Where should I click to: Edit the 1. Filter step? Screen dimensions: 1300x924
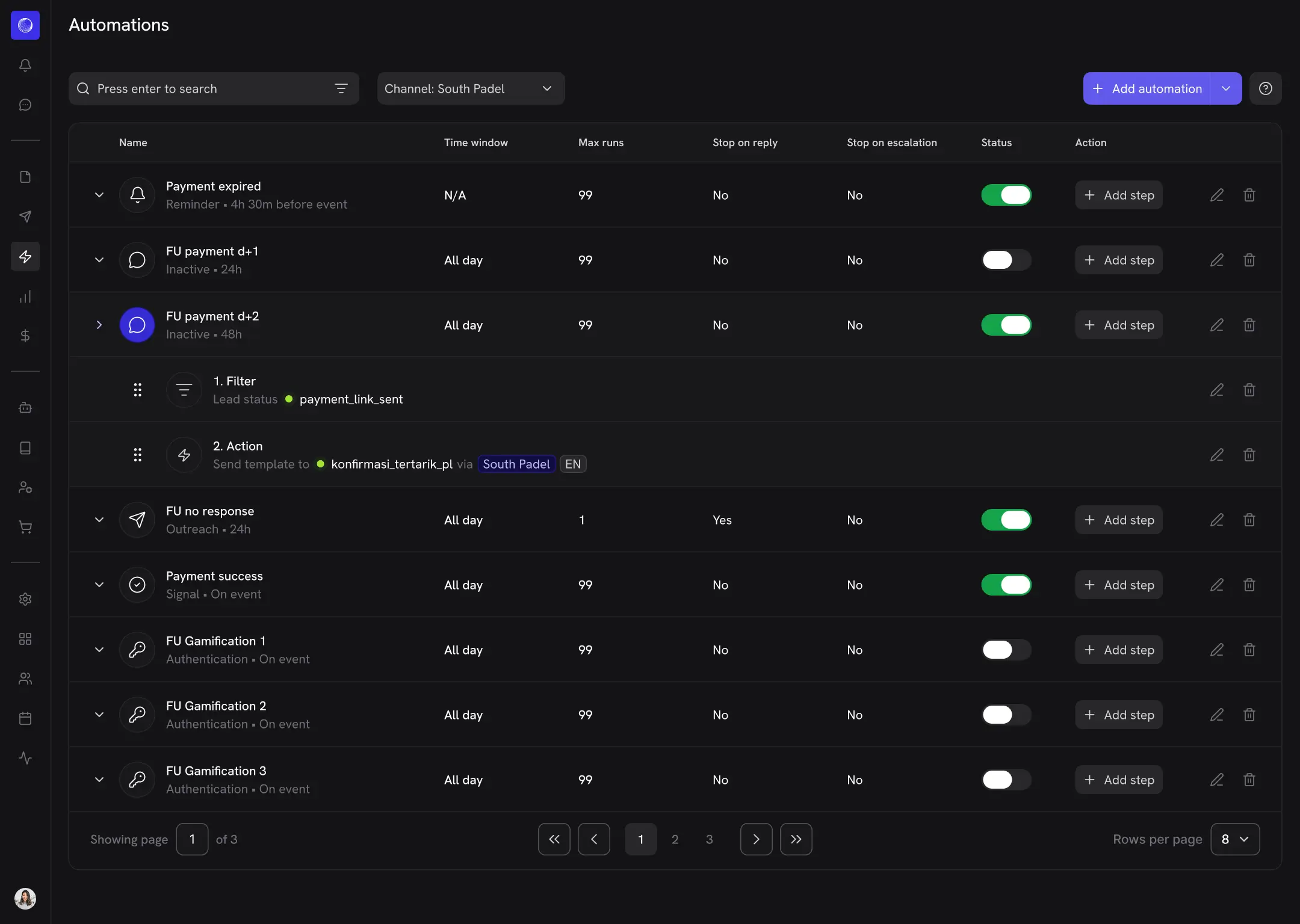(x=1217, y=390)
